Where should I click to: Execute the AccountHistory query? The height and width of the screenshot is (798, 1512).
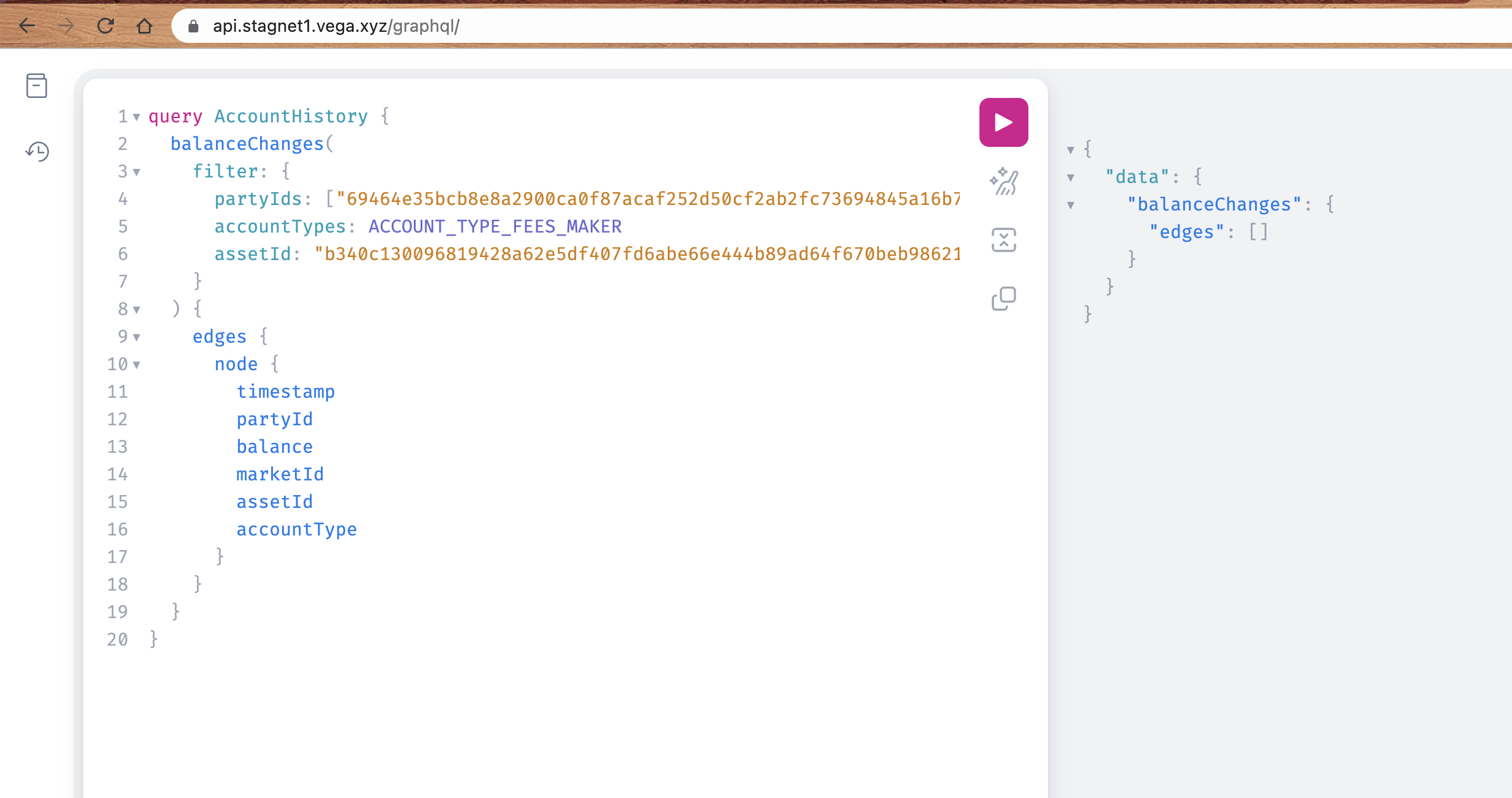coord(1003,121)
